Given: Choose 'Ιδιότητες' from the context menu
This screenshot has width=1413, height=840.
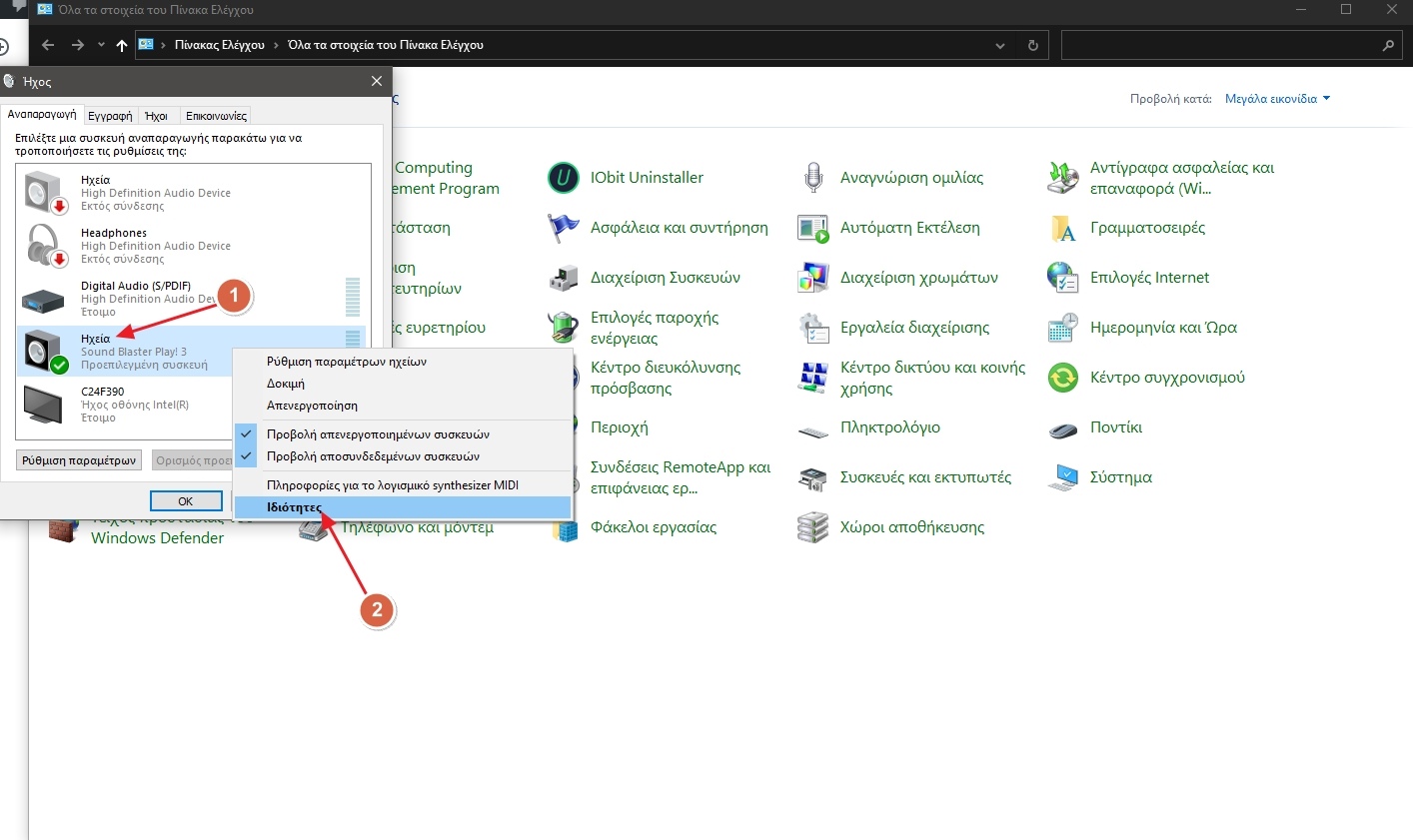Looking at the screenshot, I should point(295,507).
